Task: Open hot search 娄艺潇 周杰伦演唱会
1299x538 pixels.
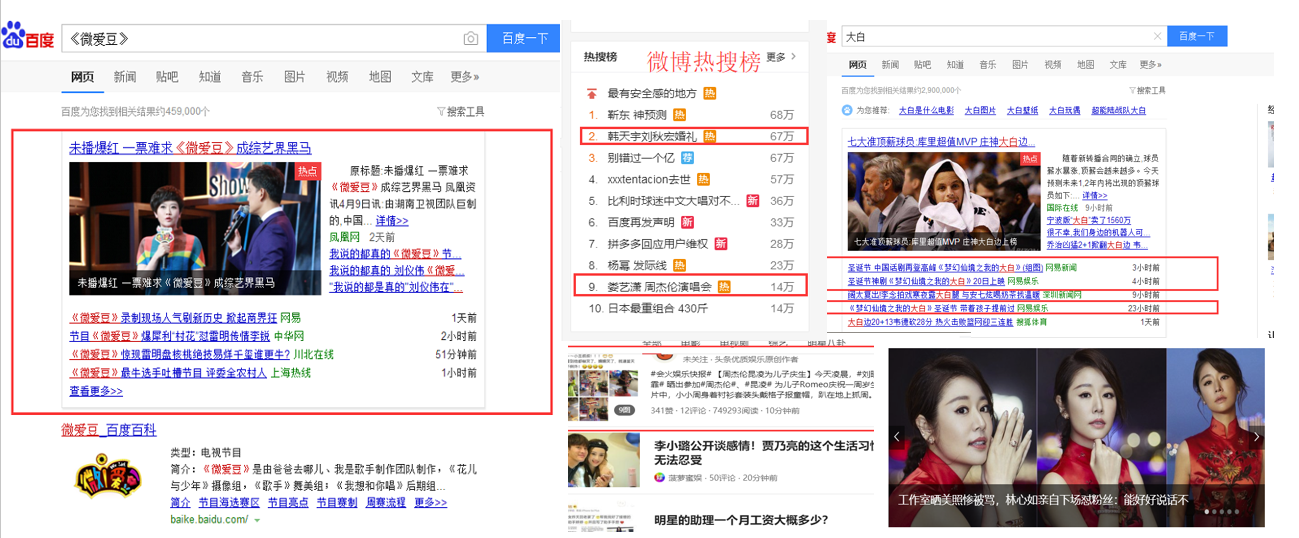Action: (660, 287)
